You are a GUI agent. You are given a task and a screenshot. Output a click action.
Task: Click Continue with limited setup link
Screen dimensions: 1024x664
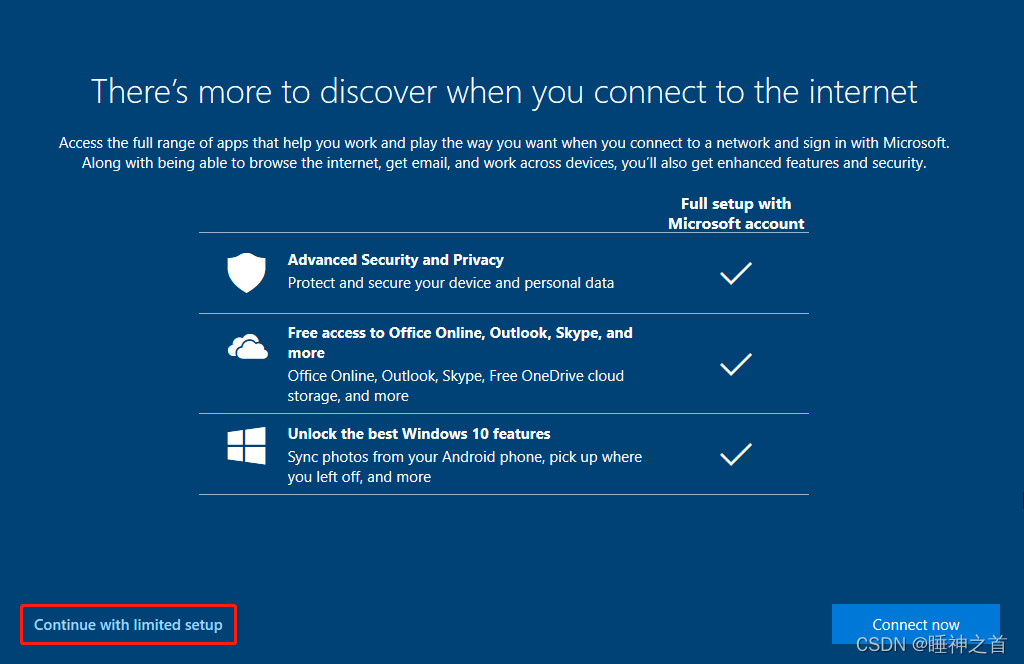(x=128, y=625)
